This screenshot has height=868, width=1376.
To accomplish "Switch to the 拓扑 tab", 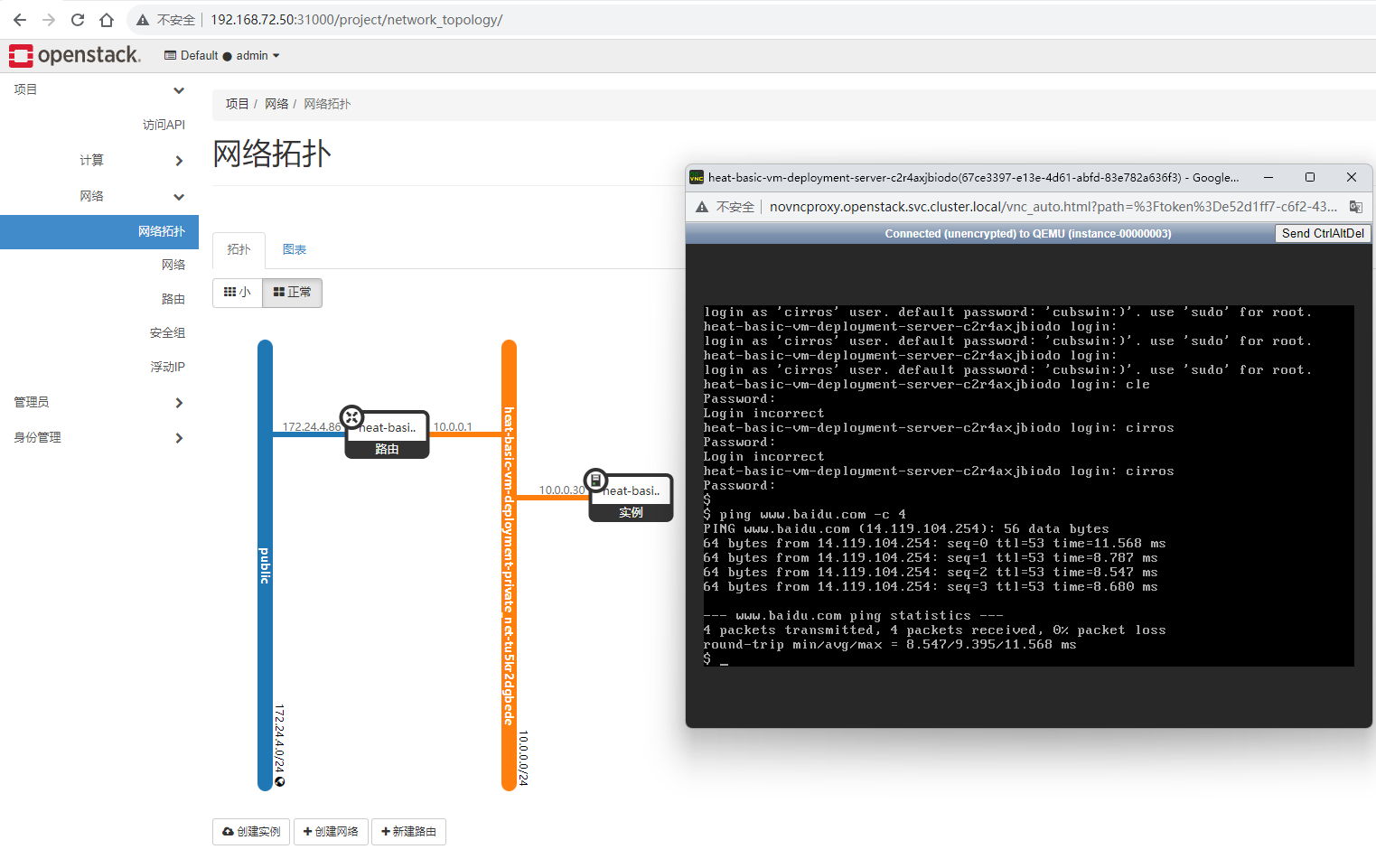I will tap(239, 250).
